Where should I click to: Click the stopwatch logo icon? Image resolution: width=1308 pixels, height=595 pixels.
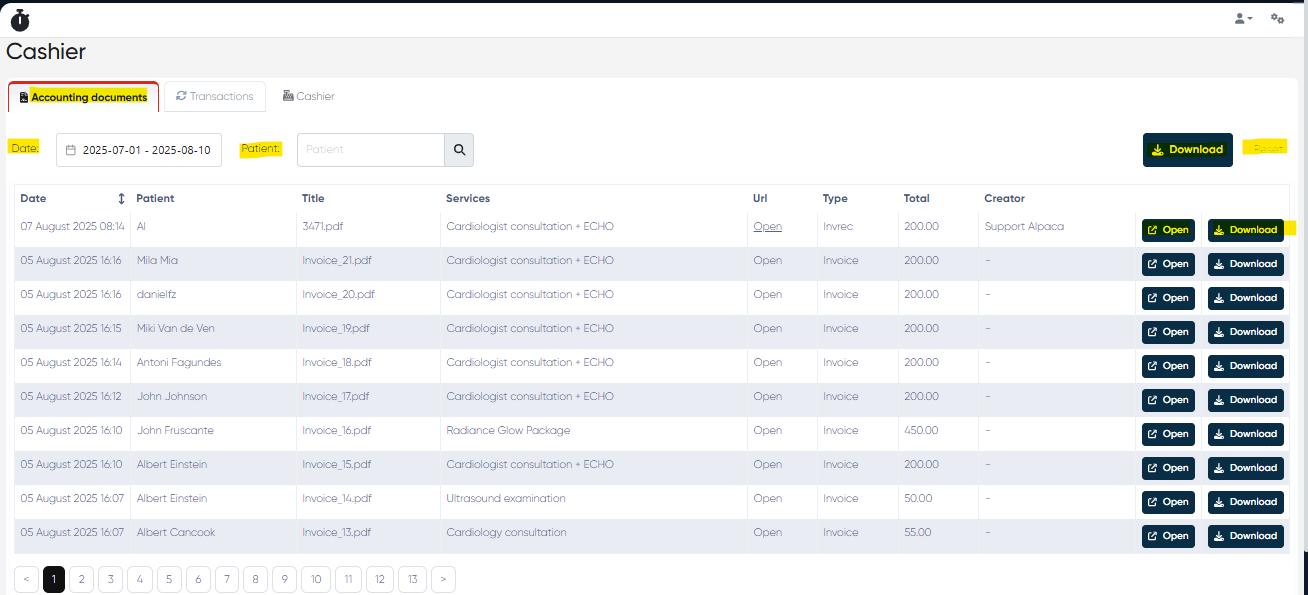click(20, 19)
